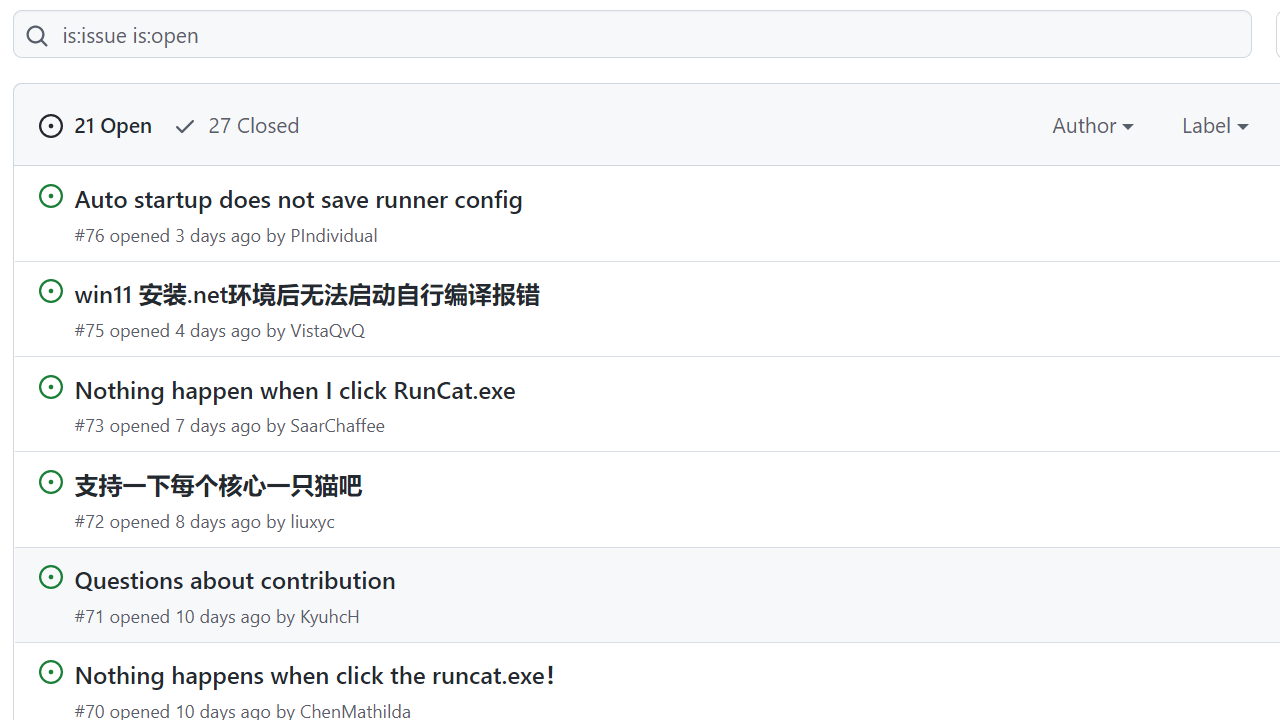The height and width of the screenshot is (720, 1280).
Task: Click the green open icon next to issue #75
Action: 51,291
